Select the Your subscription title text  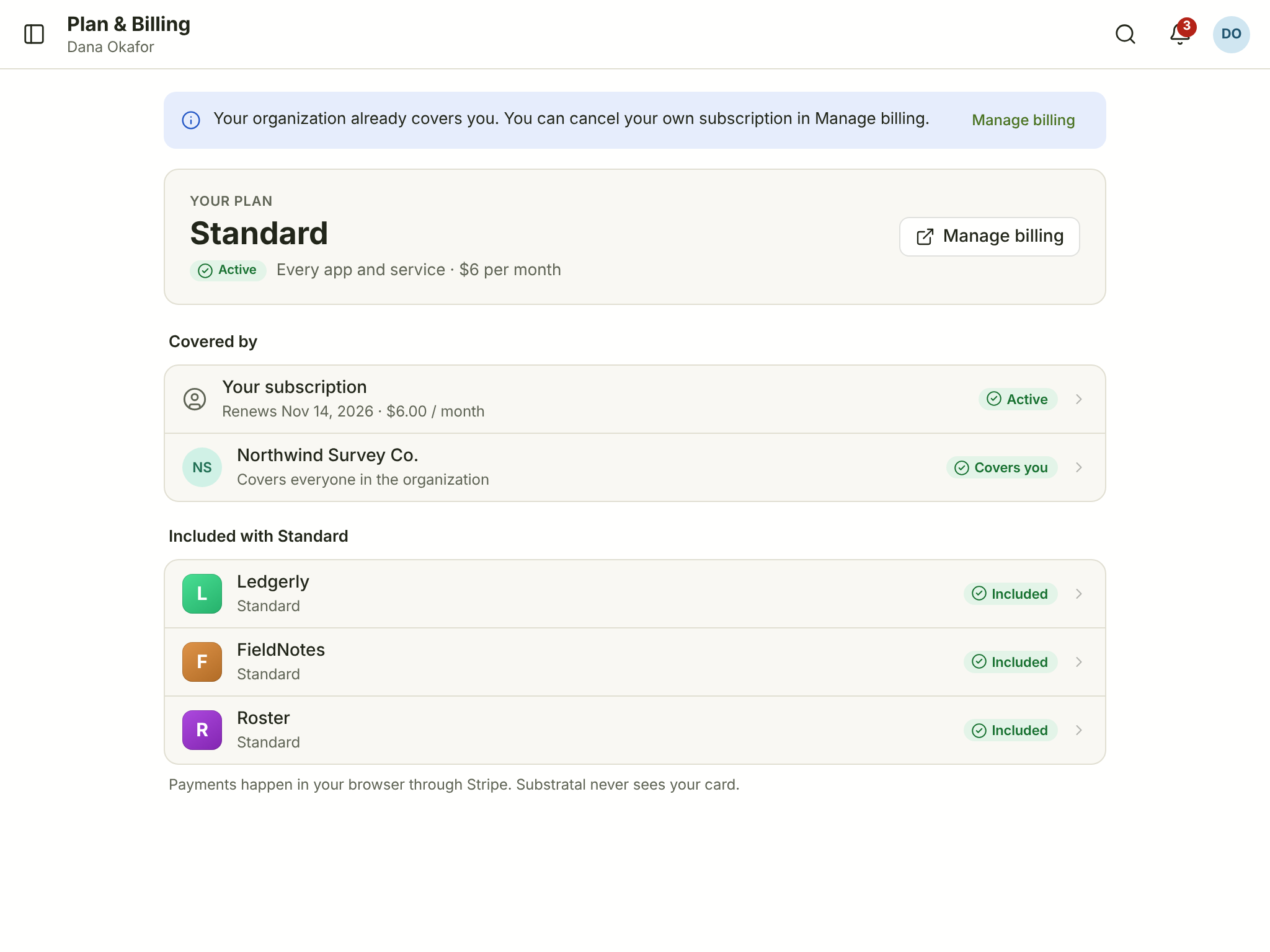(295, 387)
